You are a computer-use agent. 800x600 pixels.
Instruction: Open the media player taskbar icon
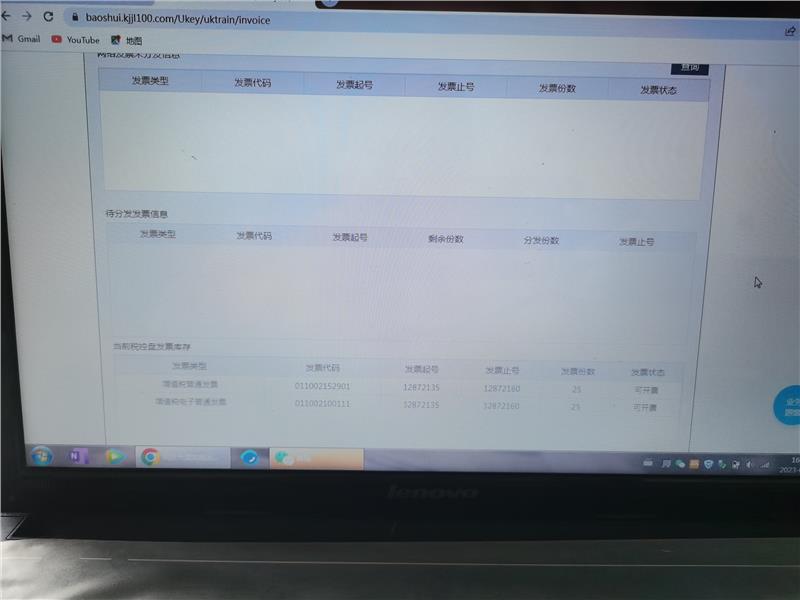[x=115, y=456]
